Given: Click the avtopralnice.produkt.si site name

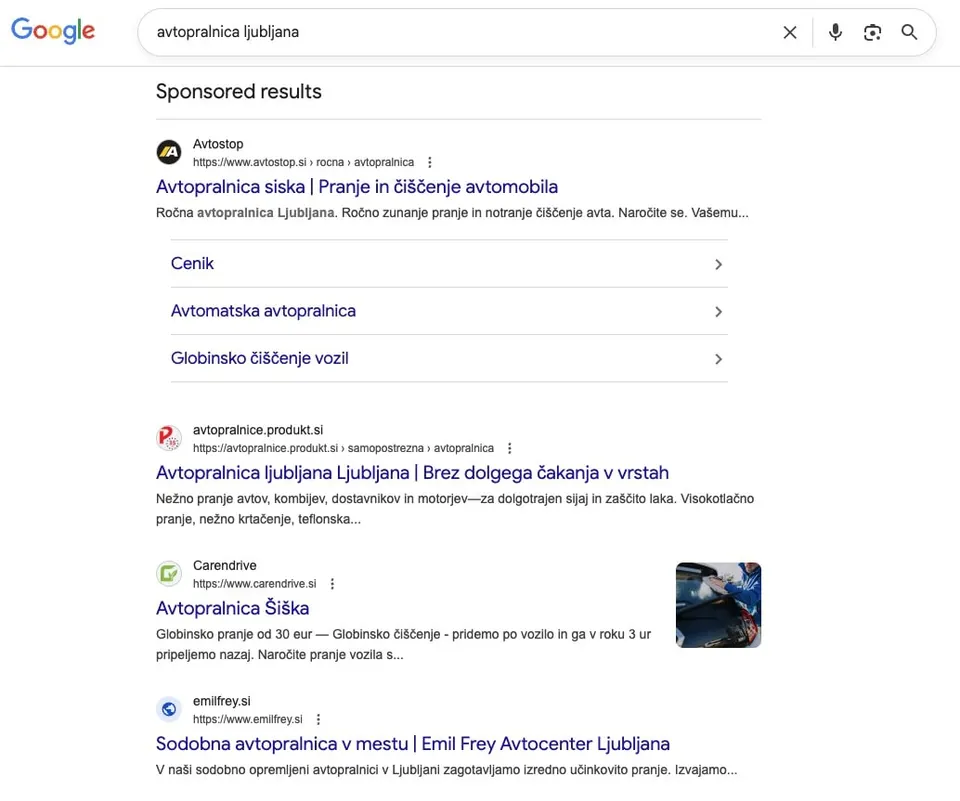Looking at the screenshot, I should [x=258, y=430].
